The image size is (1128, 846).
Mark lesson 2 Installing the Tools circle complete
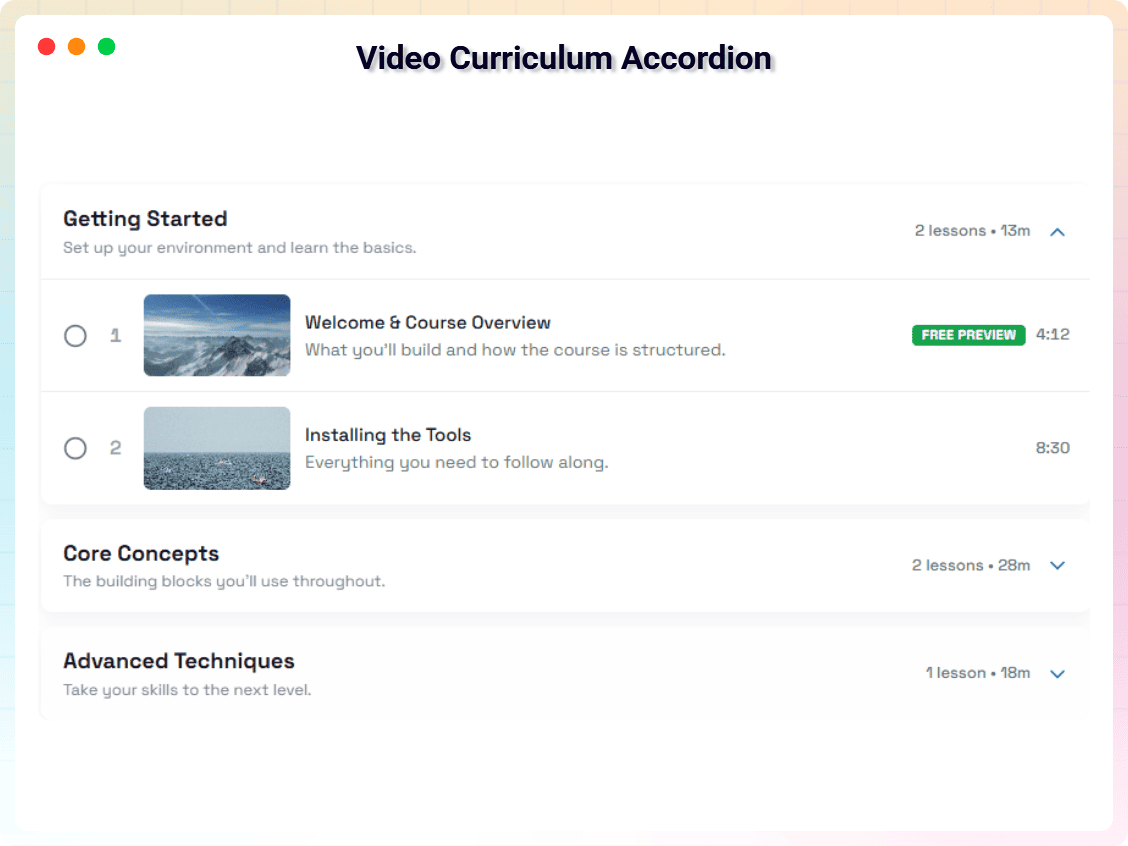76,448
